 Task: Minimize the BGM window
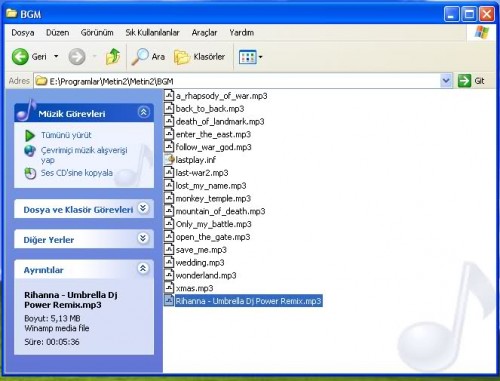(x=452, y=14)
